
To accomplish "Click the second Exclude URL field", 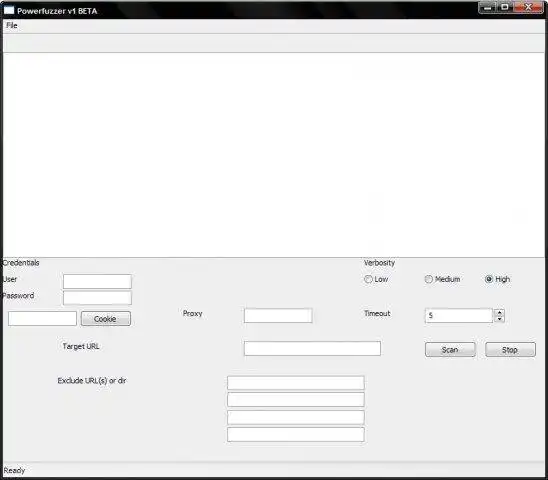I will (296, 400).
